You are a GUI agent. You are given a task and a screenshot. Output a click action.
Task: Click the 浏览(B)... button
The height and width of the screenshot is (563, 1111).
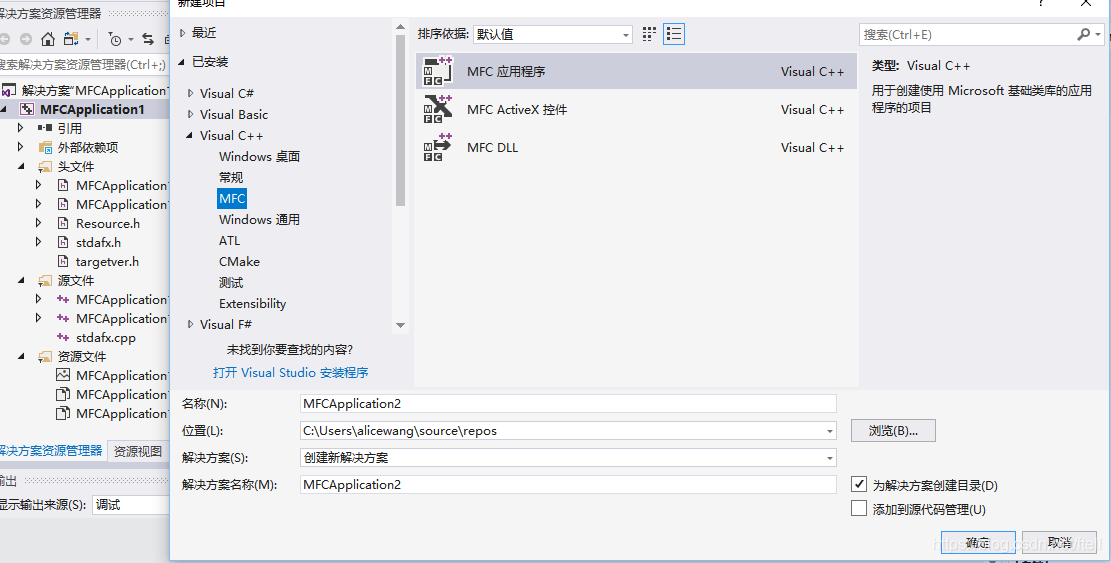click(x=893, y=431)
